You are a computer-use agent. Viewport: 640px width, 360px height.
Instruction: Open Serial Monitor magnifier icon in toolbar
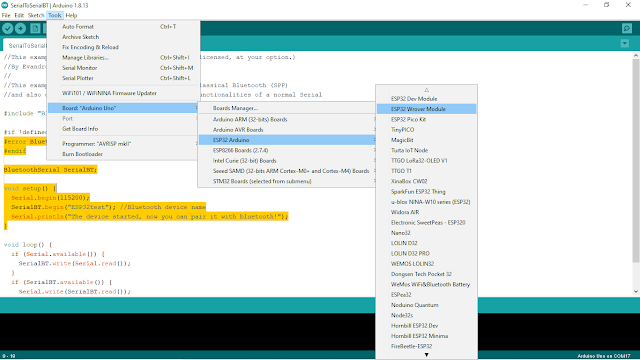click(627, 28)
